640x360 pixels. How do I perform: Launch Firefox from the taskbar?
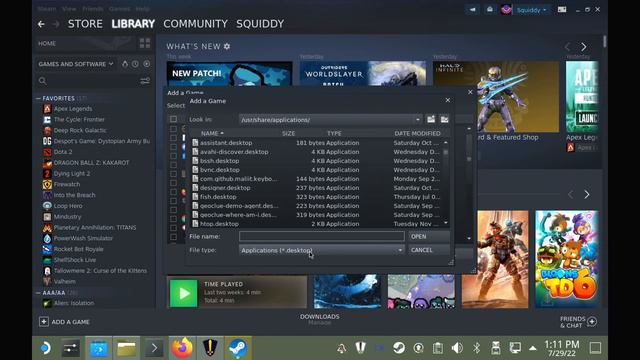[182, 348]
